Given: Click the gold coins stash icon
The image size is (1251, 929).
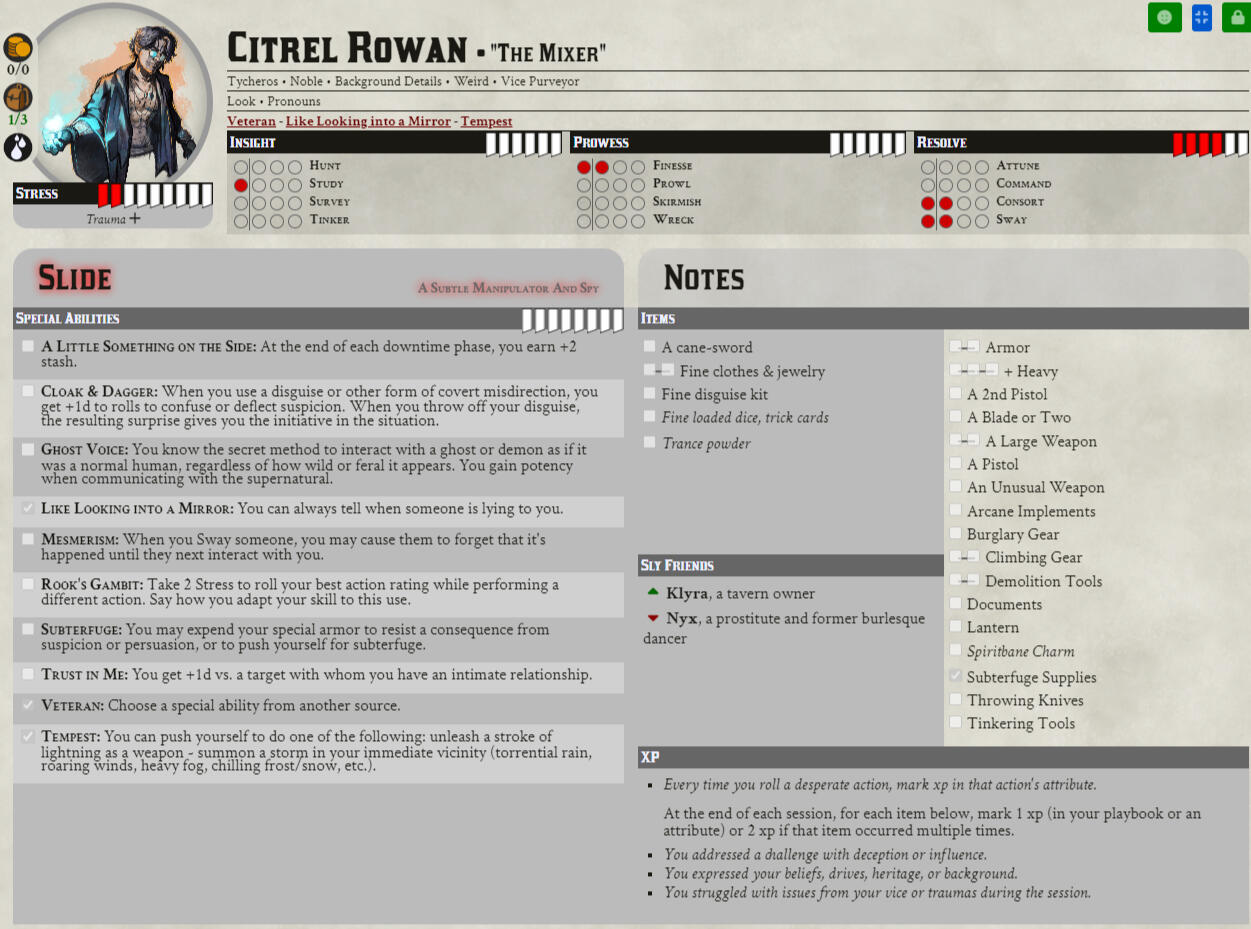Looking at the screenshot, I should point(18,47).
